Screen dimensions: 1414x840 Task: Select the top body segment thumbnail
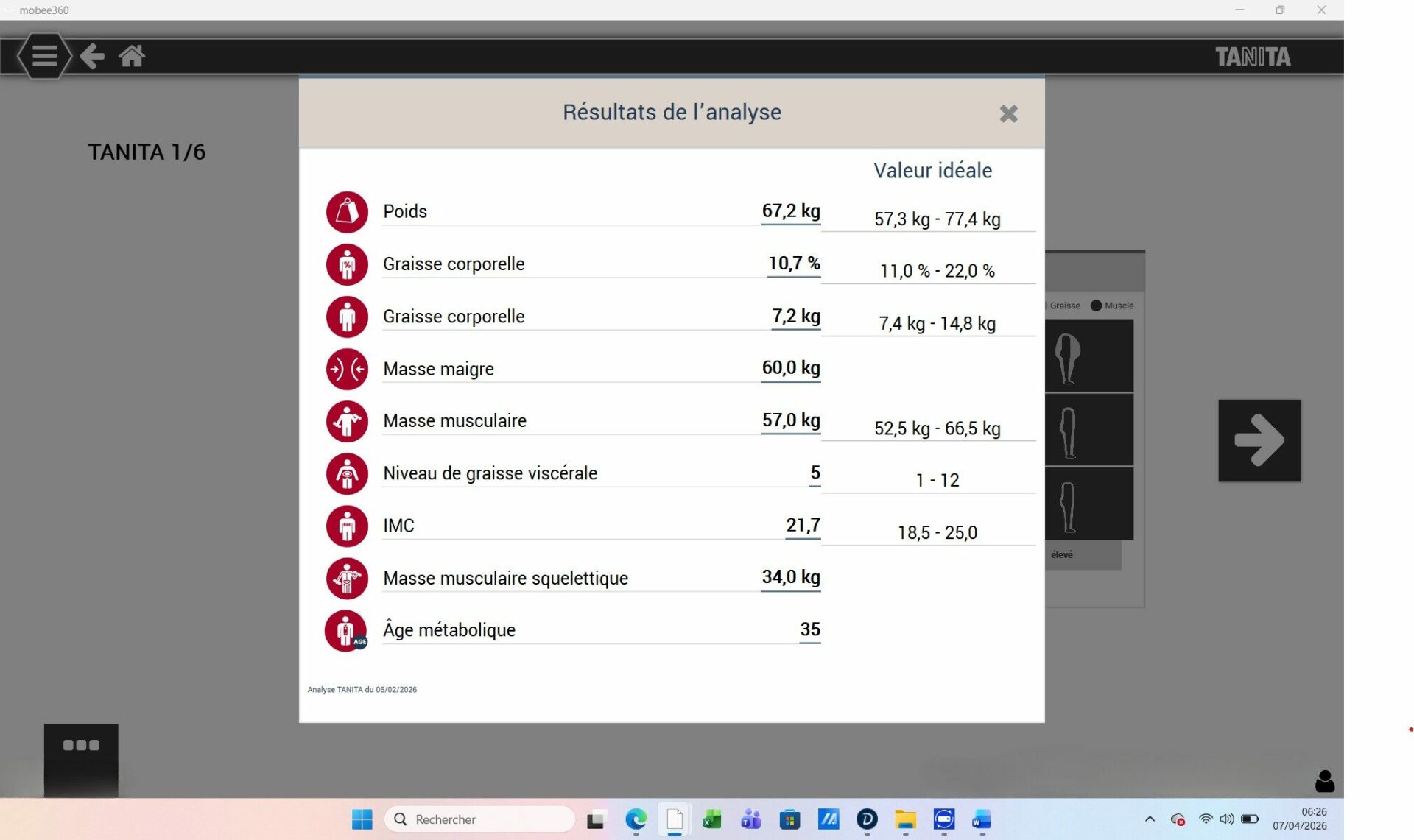click(x=1088, y=356)
